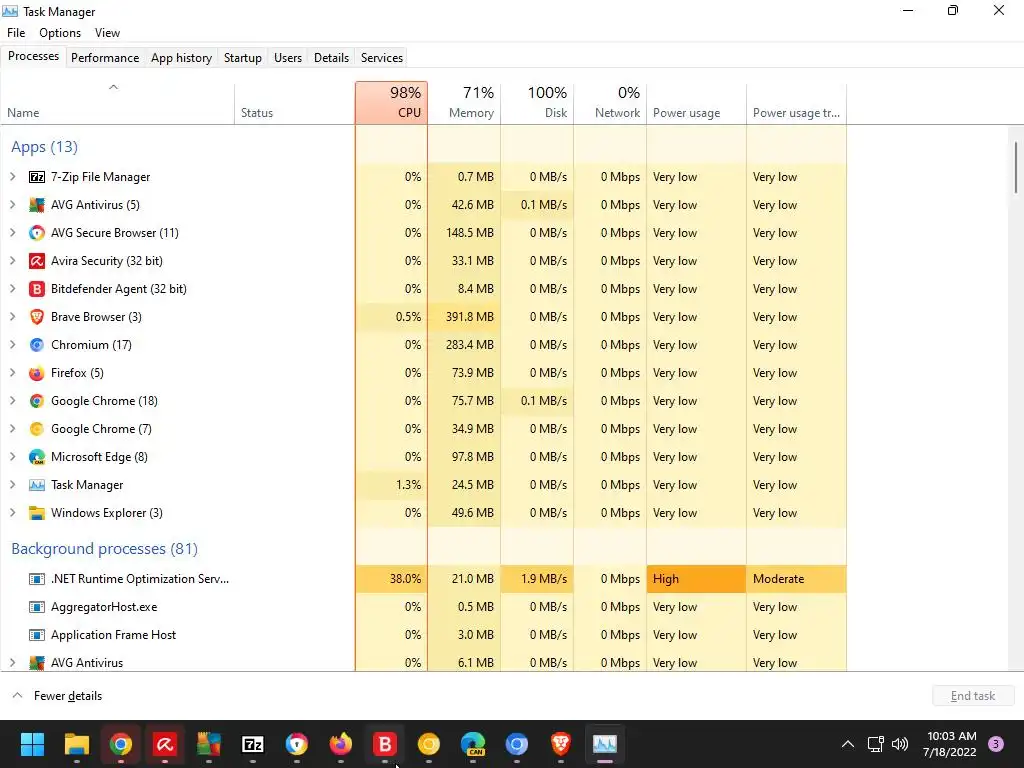Viewport: 1024px width, 768px height.
Task: Click the process list vertical scrollbar thumb
Action: tap(1016, 168)
